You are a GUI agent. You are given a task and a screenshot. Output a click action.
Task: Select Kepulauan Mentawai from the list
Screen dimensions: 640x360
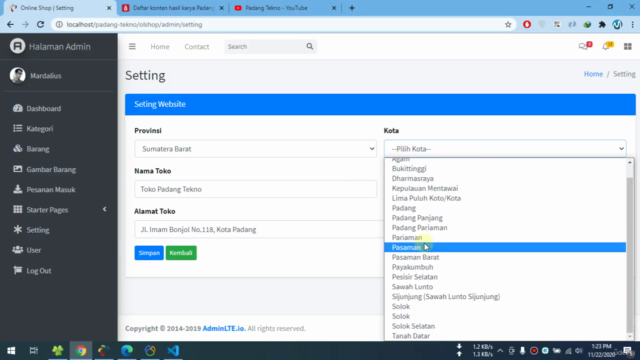pyautogui.click(x=505, y=188)
